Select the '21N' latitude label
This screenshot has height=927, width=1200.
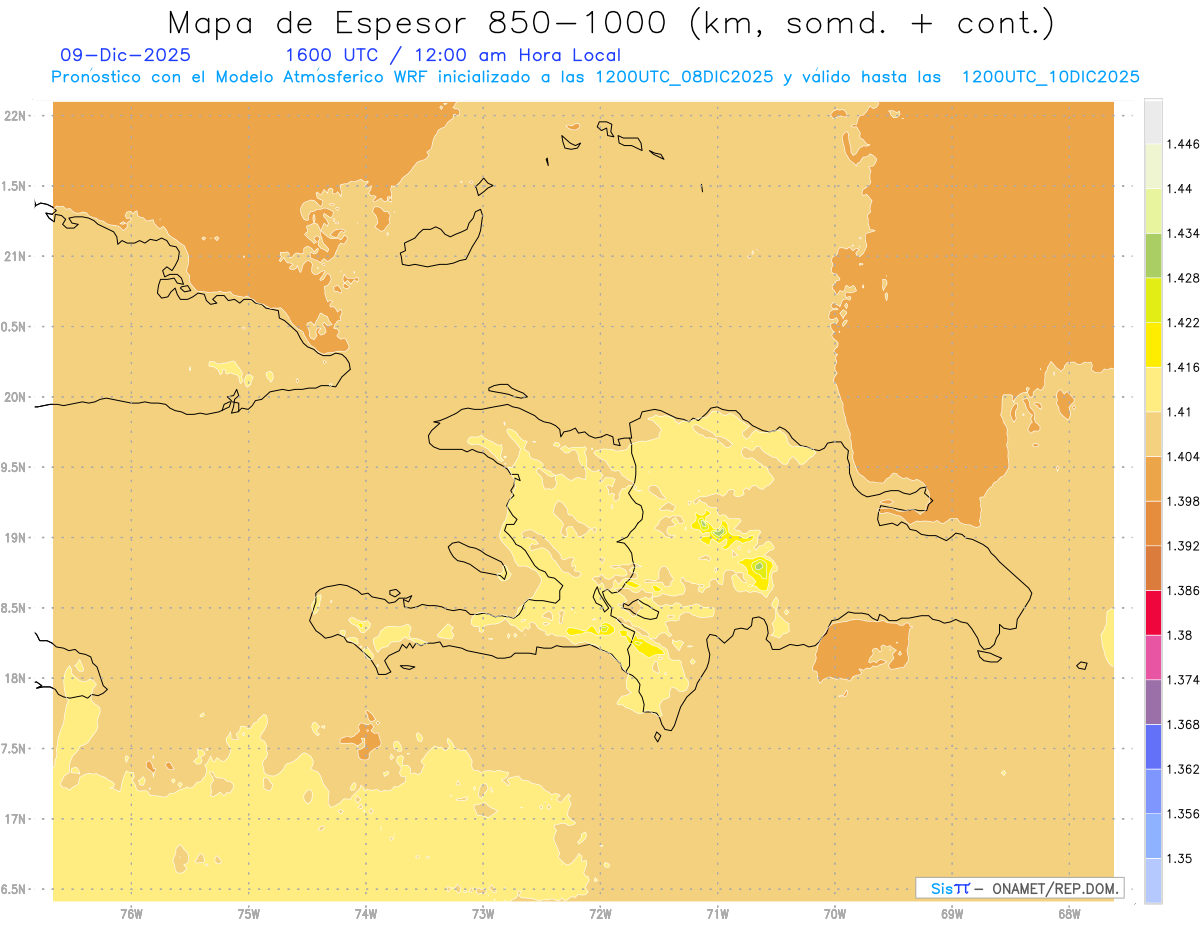point(15,256)
